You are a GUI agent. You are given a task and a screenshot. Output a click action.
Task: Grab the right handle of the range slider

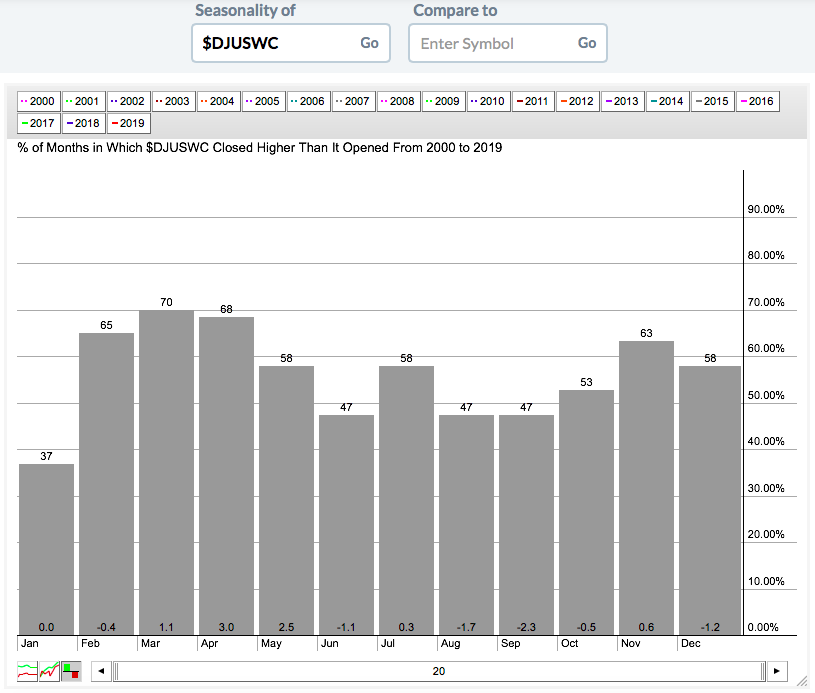(x=763, y=671)
